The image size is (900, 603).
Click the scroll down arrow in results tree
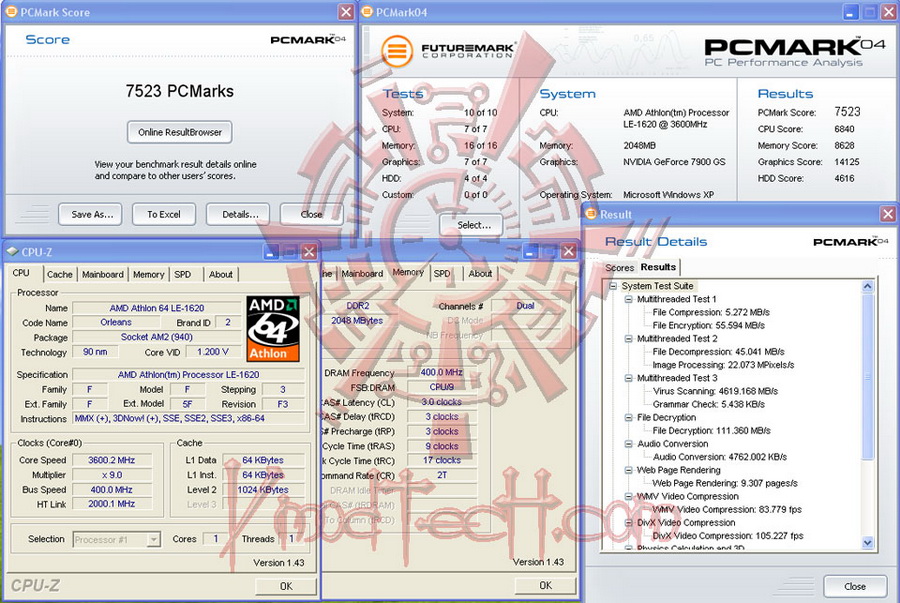pyautogui.click(x=867, y=542)
